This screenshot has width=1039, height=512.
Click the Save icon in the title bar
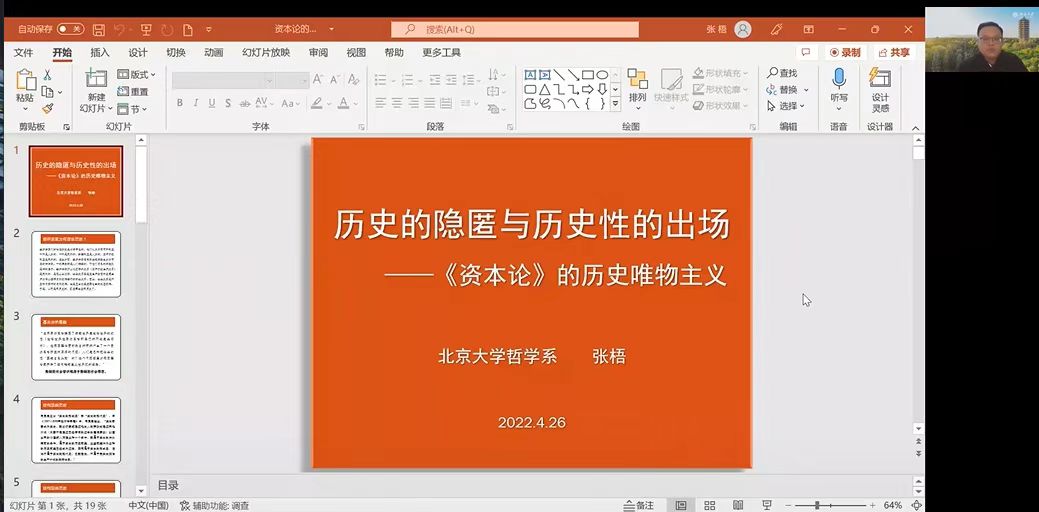click(x=98, y=29)
